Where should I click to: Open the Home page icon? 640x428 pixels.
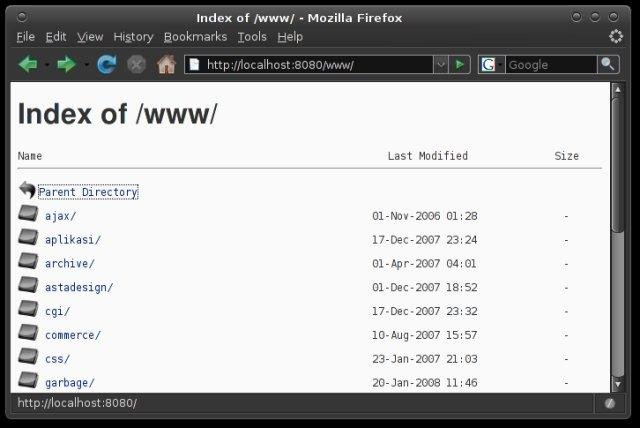pyautogui.click(x=166, y=64)
